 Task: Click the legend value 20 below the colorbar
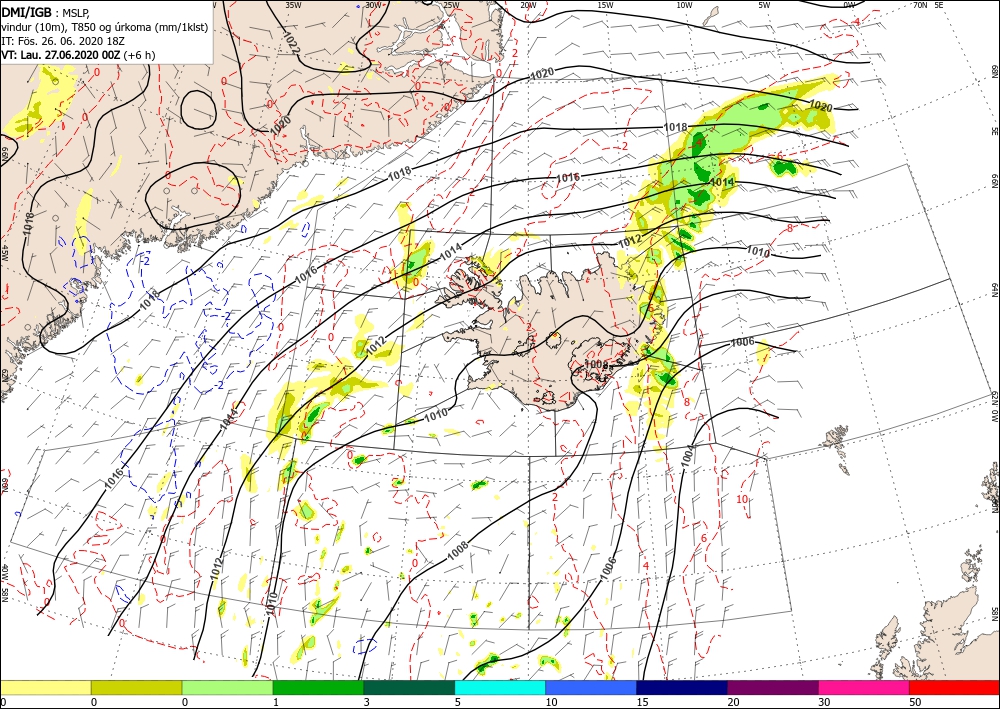click(x=733, y=703)
